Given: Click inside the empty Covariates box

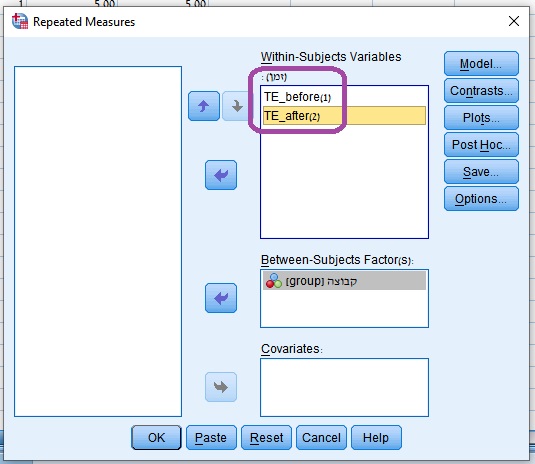Looking at the screenshot, I should click(344, 387).
